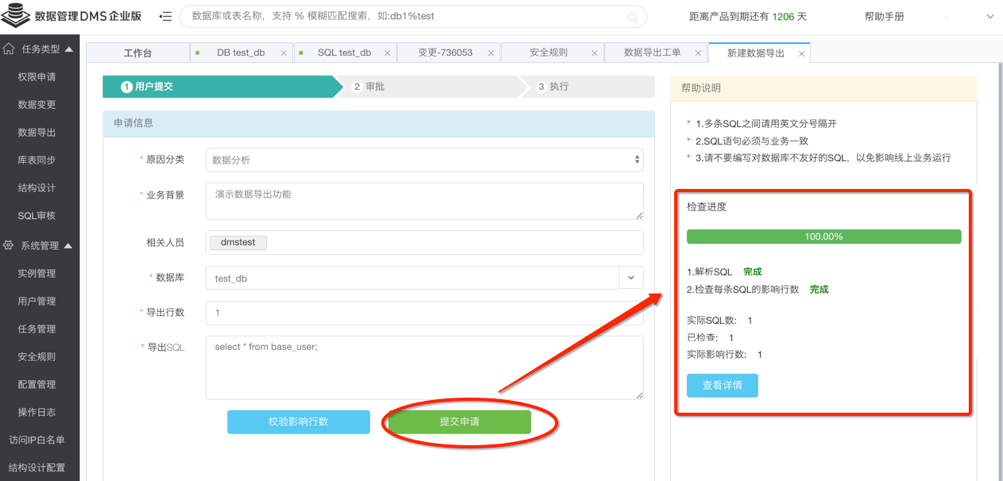Open 任务管理 in sidebar

pos(36,329)
